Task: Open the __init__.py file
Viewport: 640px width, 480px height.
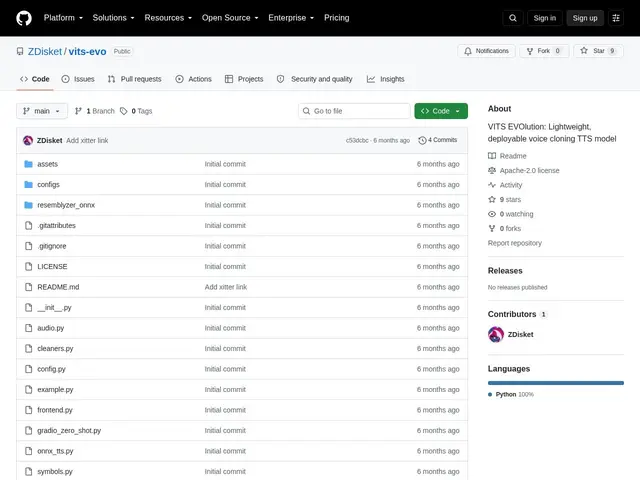Action: coord(54,307)
